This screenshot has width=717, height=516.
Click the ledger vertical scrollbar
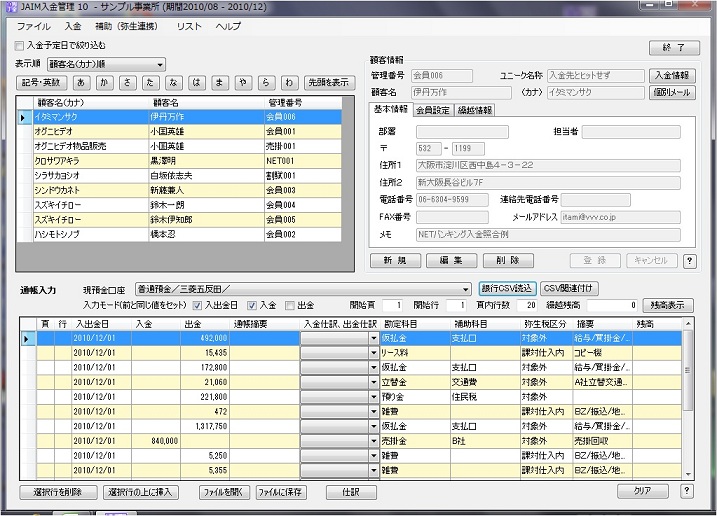coord(688,398)
